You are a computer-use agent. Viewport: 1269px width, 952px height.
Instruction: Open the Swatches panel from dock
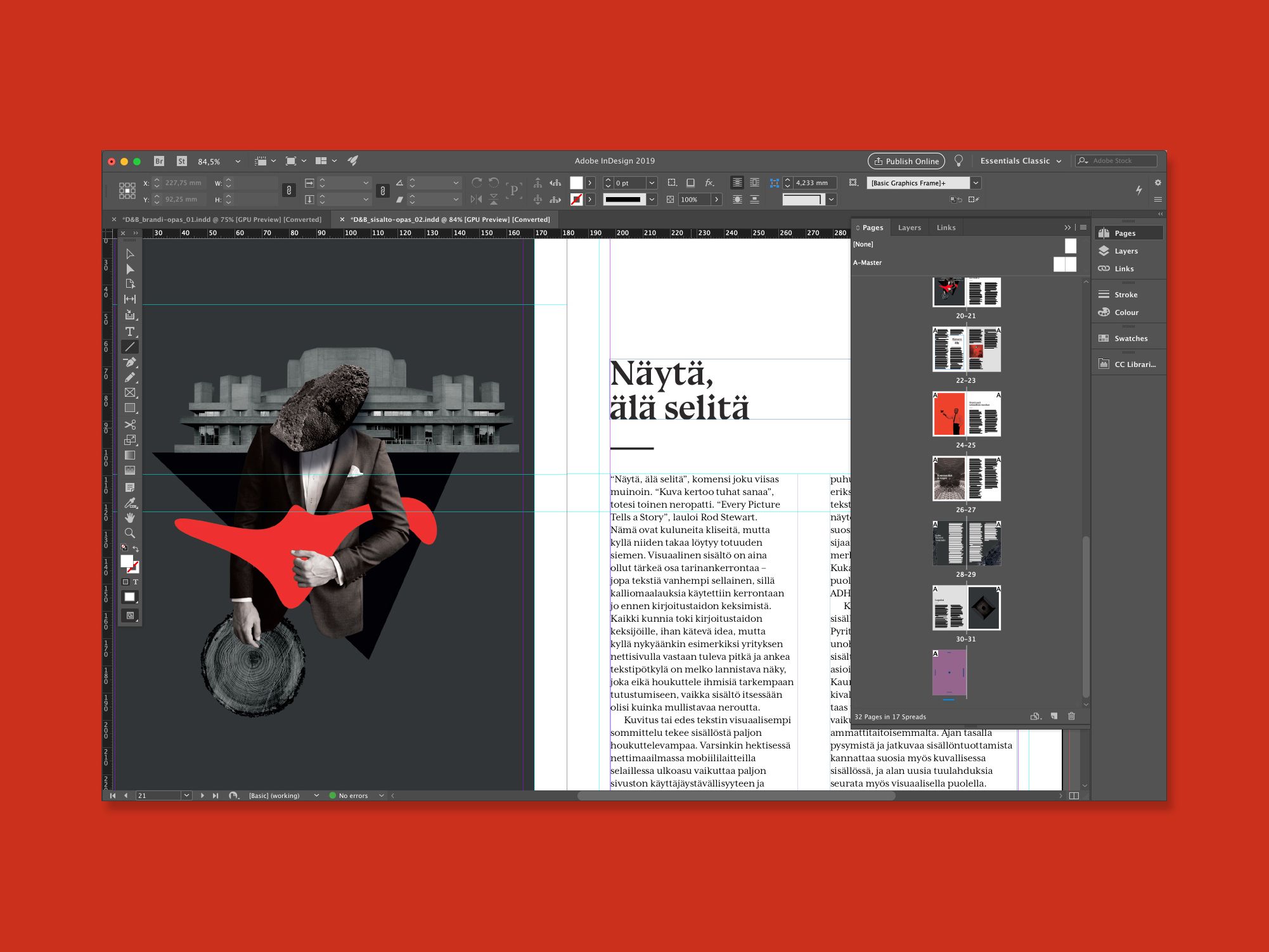coord(1130,338)
